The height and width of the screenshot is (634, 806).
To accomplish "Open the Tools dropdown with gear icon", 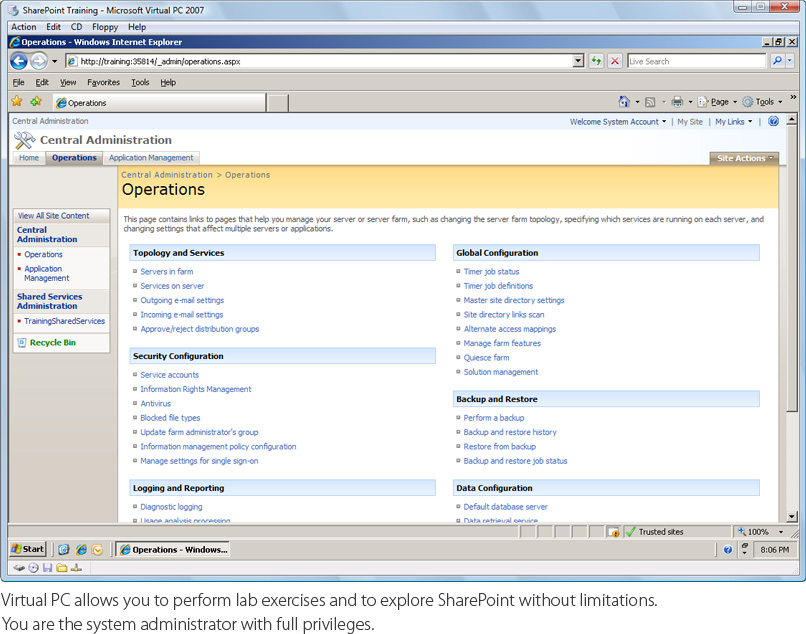I will click(763, 102).
